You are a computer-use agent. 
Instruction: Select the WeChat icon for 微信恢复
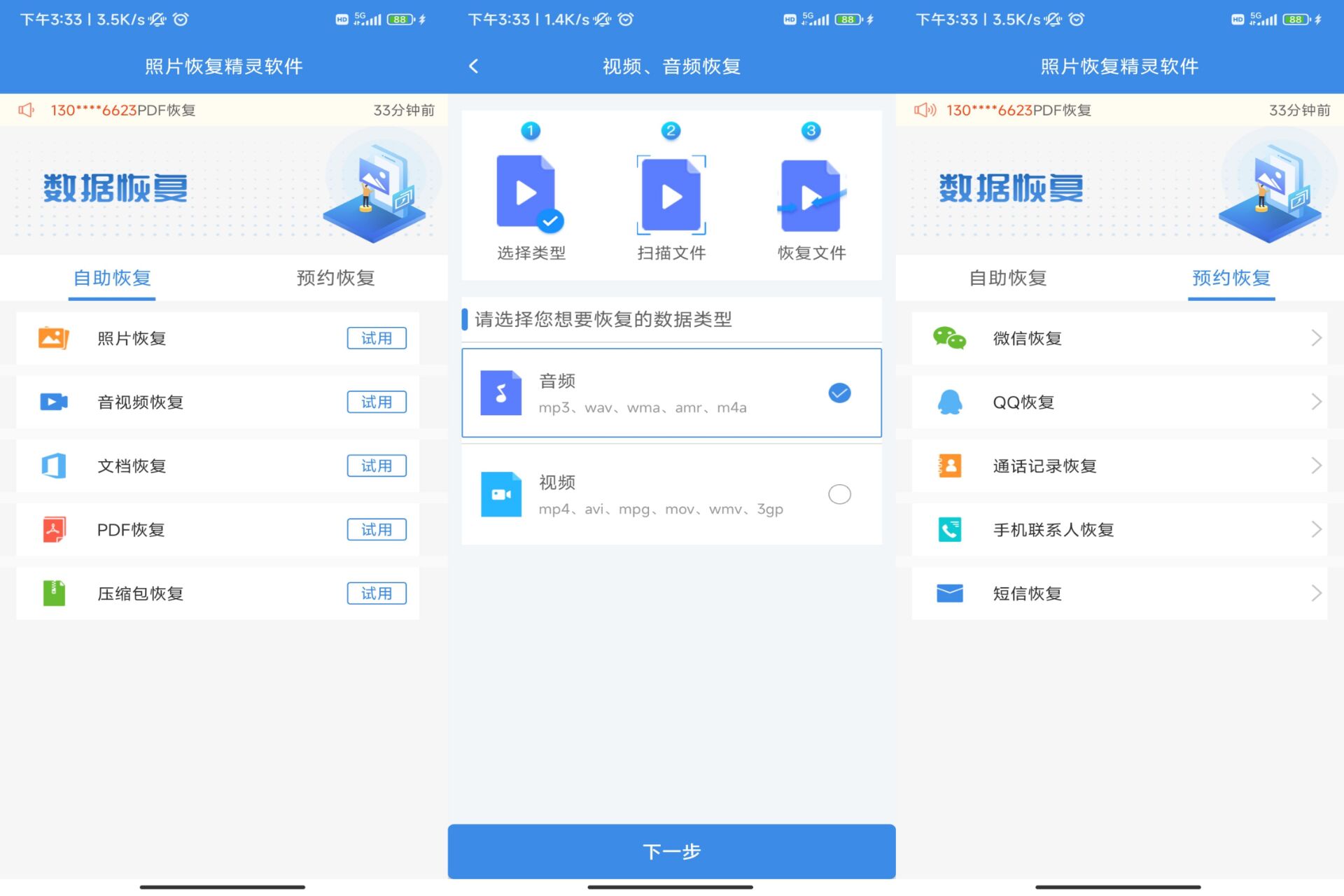pyautogui.click(x=949, y=338)
